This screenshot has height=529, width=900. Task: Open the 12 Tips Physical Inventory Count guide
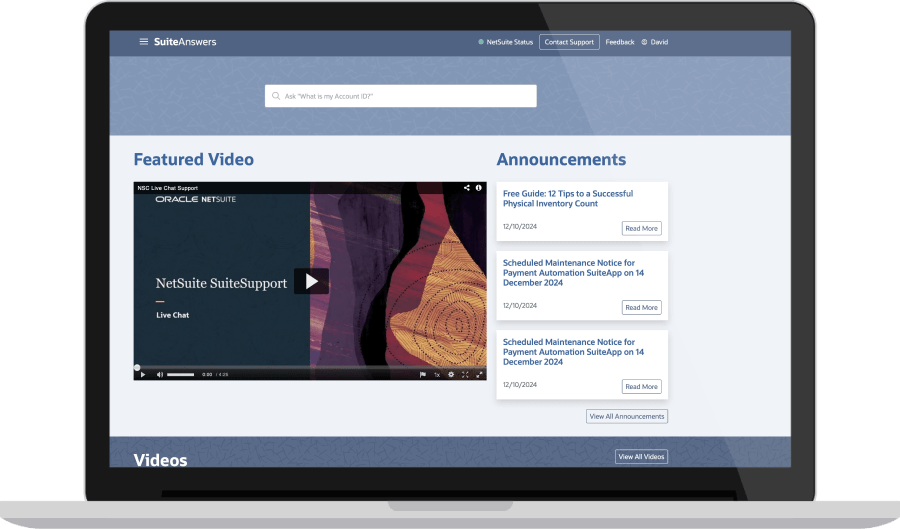pos(567,198)
